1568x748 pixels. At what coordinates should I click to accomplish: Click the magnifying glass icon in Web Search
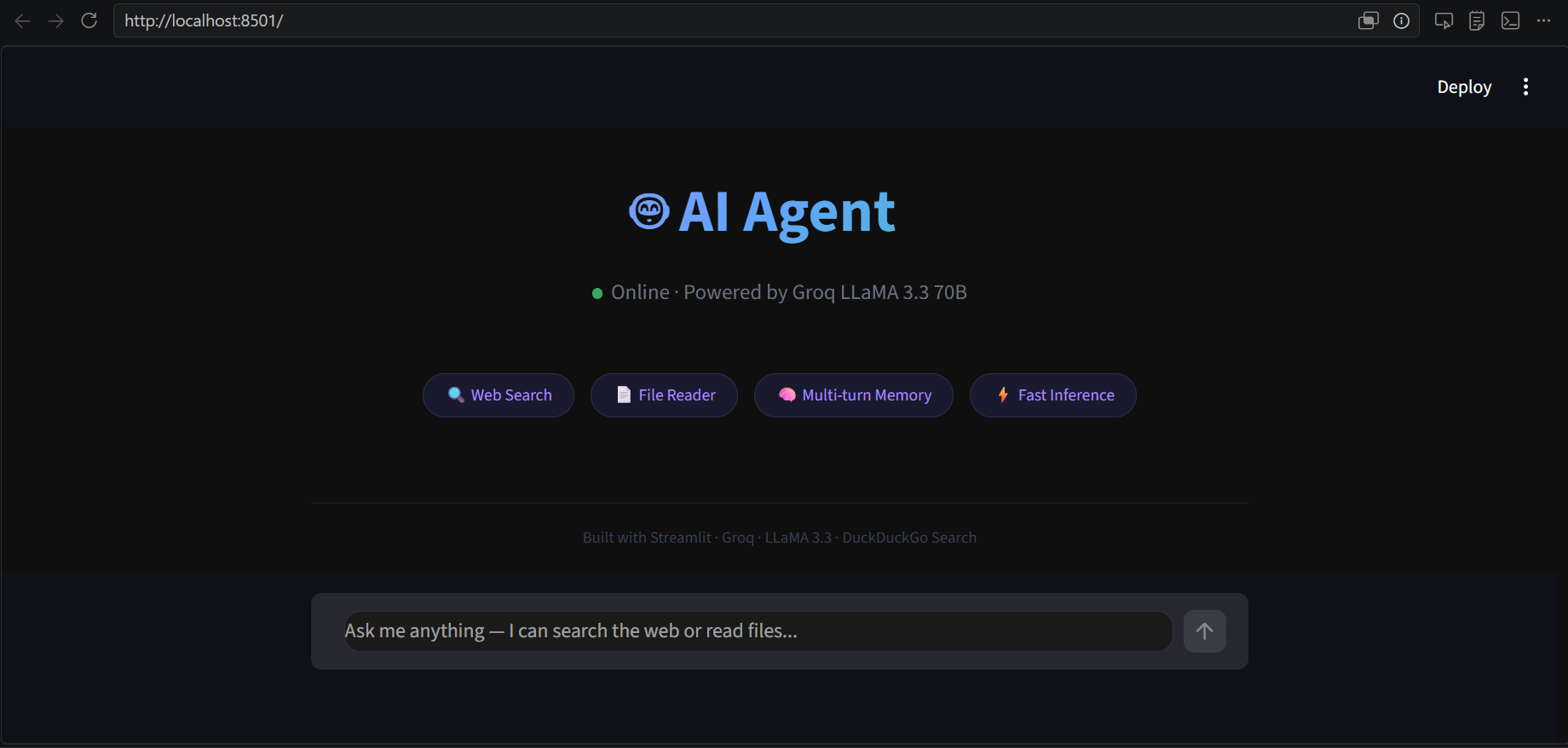456,394
